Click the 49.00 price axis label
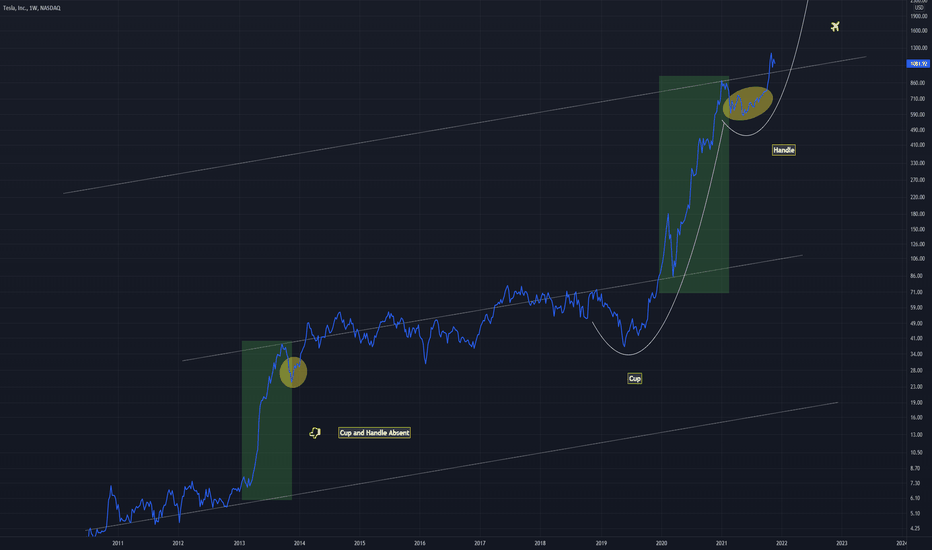 [917, 323]
